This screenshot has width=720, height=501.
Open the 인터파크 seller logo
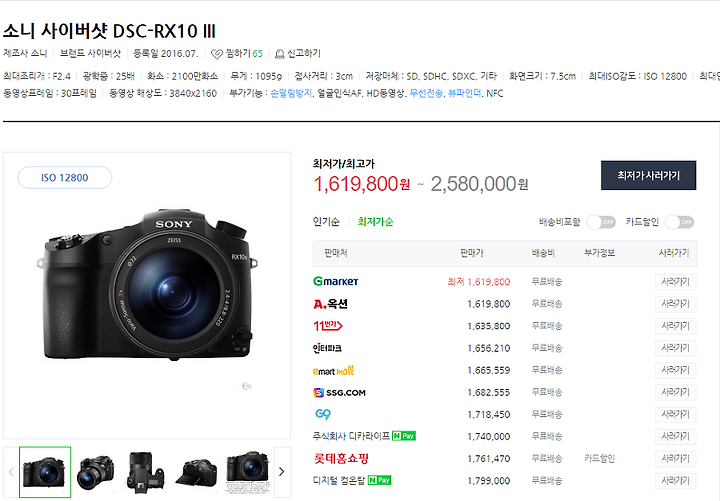(327, 348)
